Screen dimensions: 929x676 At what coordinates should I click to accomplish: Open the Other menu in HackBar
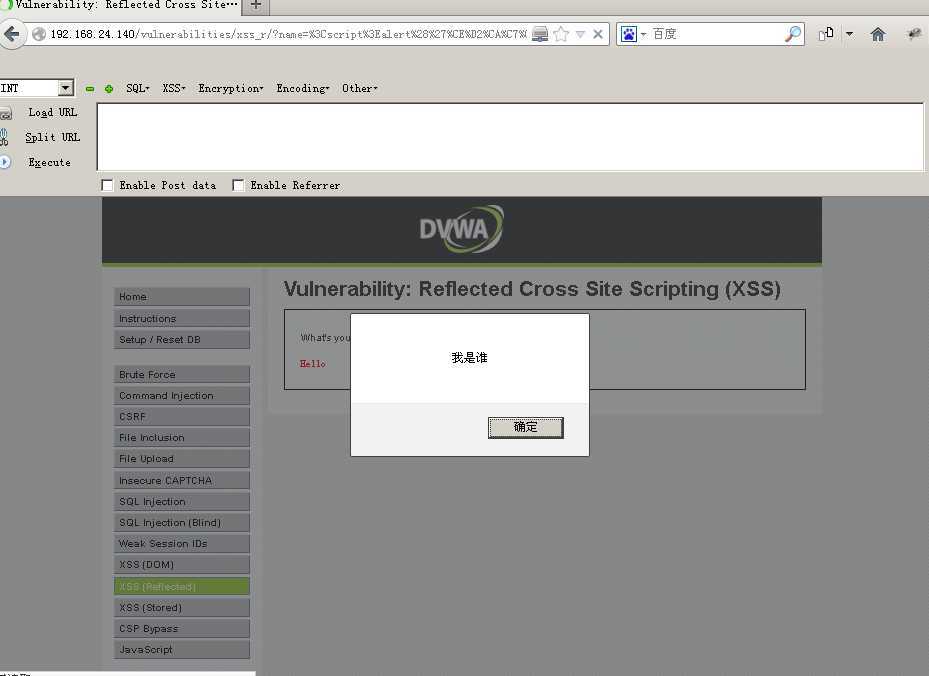pyautogui.click(x=360, y=88)
